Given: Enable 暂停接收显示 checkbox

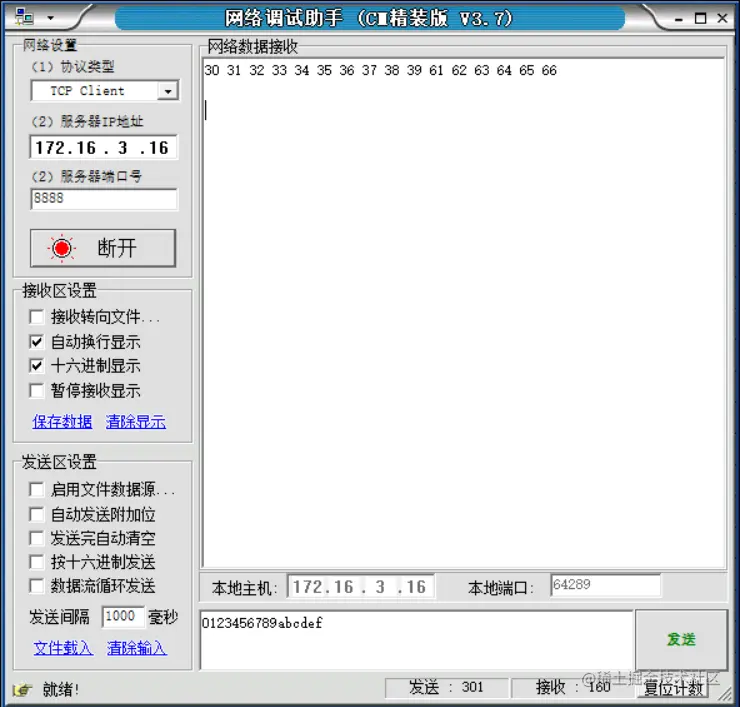Looking at the screenshot, I should tap(37, 390).
